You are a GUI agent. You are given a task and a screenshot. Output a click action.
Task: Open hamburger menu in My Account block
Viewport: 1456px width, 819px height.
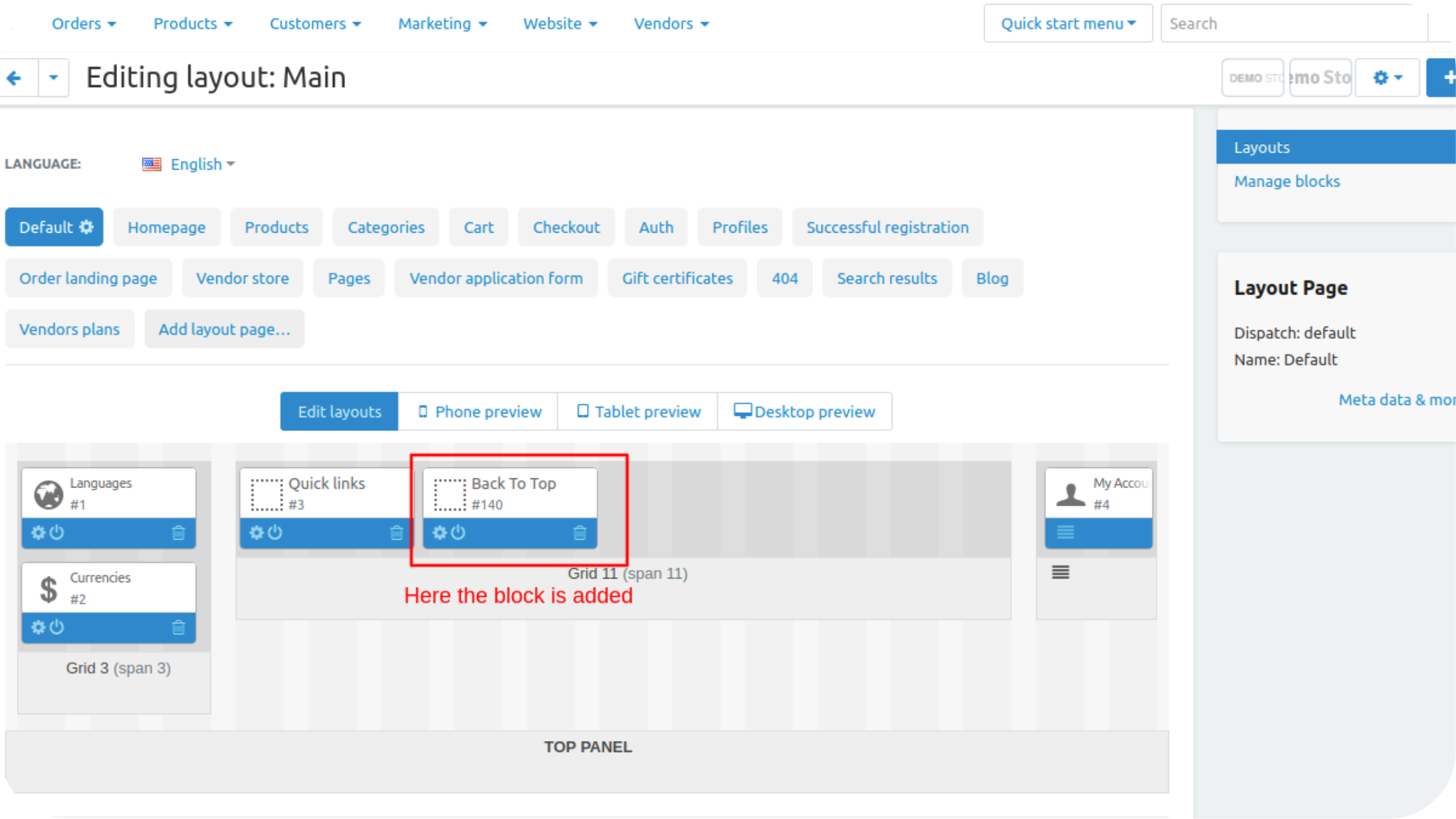click(x=1065, y=533)
